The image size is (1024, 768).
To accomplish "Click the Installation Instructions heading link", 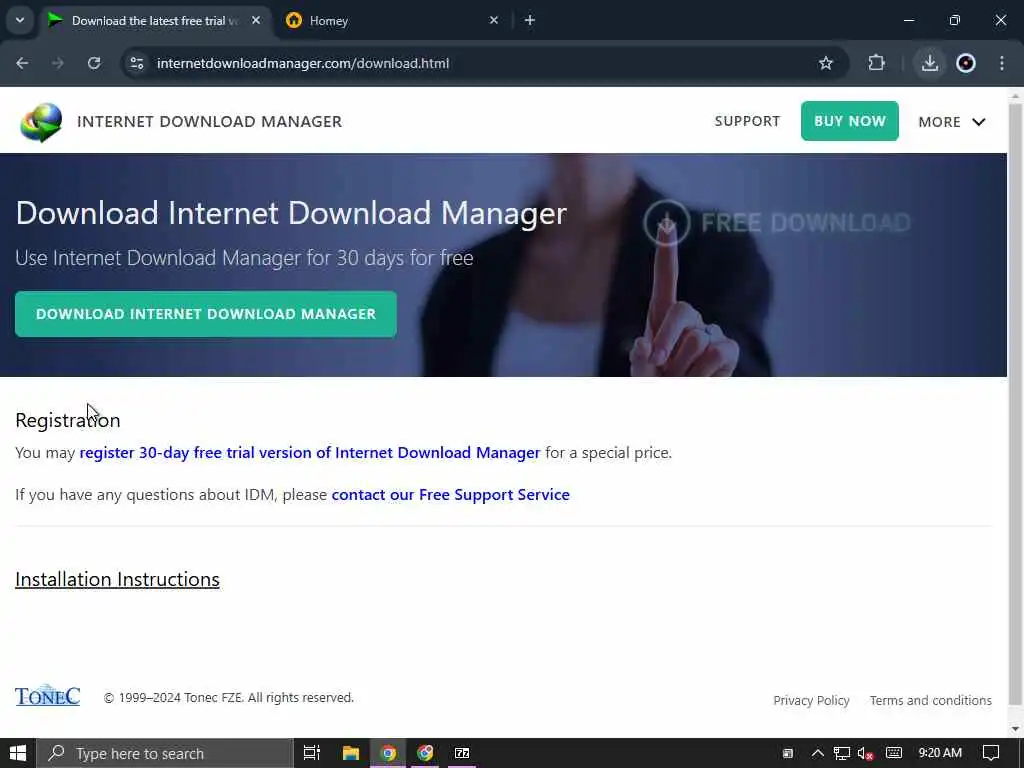I will point(118,579).
